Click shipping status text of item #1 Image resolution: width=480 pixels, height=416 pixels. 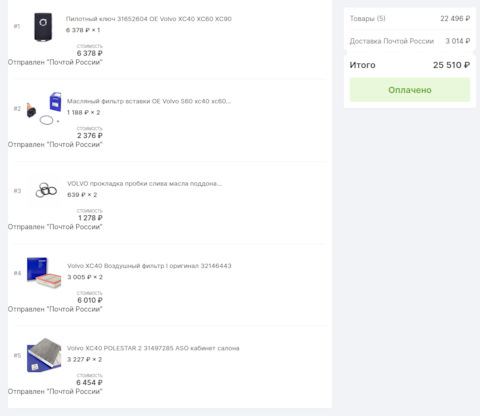[x=55, y=62]
